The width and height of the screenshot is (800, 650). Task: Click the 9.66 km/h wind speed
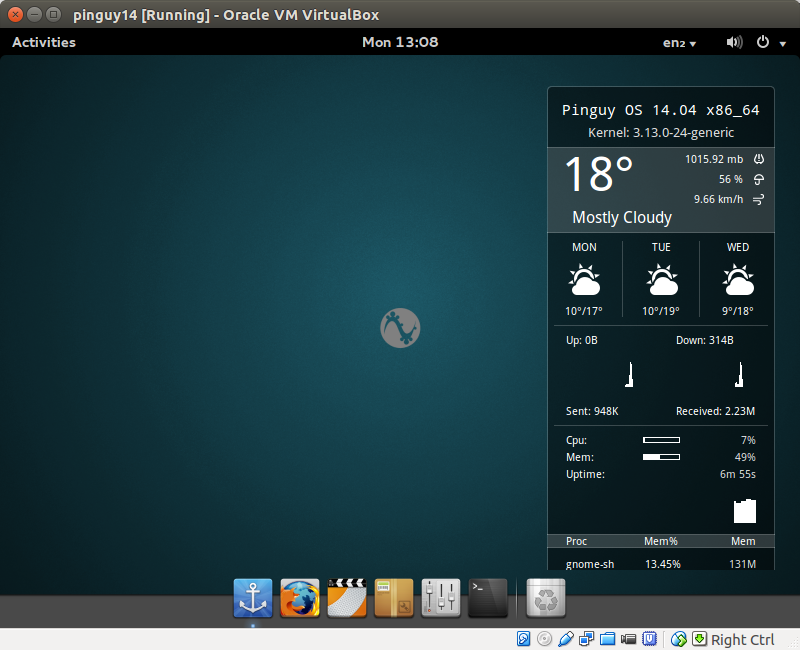pos(718,199)
